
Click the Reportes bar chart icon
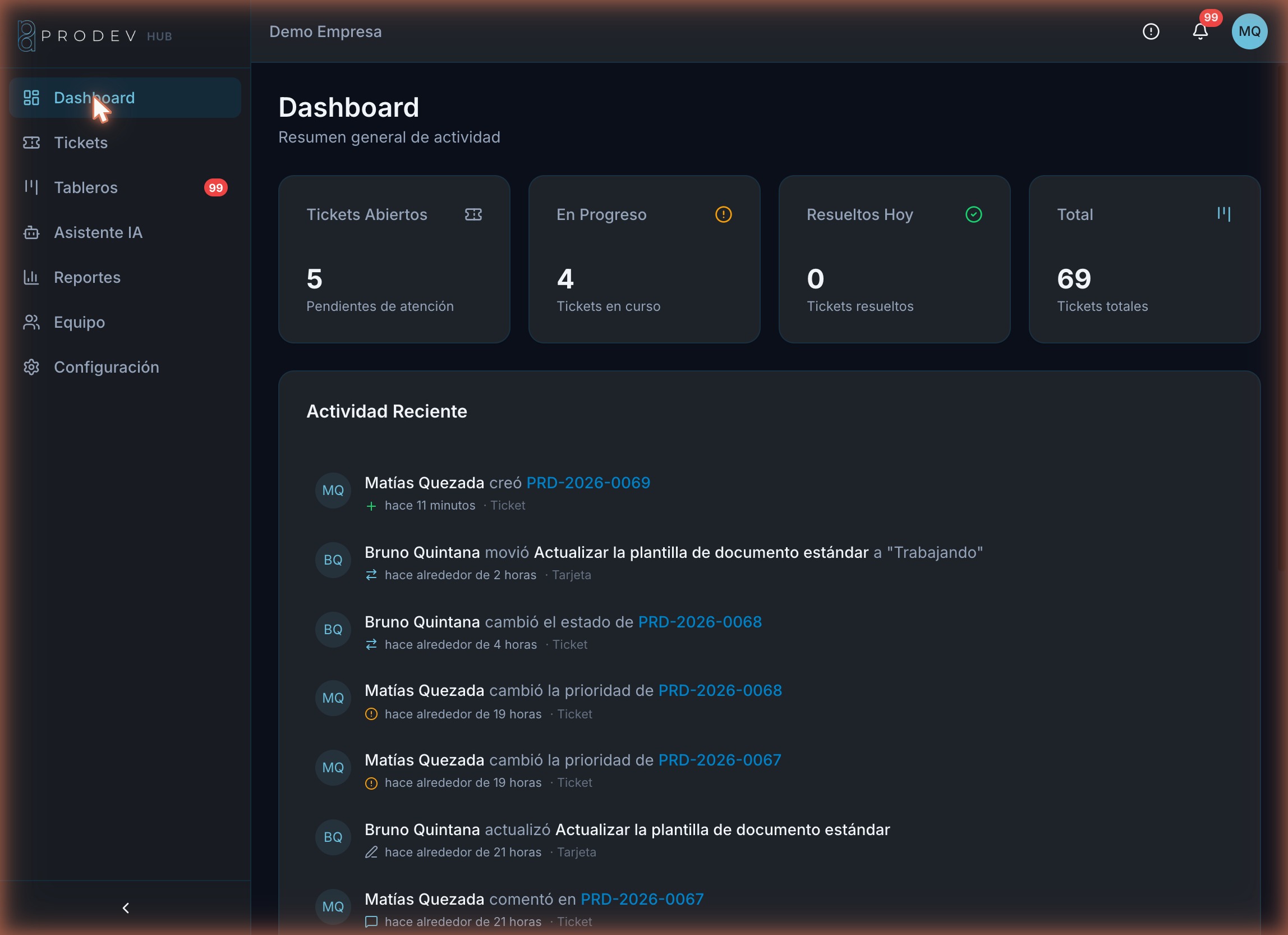[x=31, y=277]
